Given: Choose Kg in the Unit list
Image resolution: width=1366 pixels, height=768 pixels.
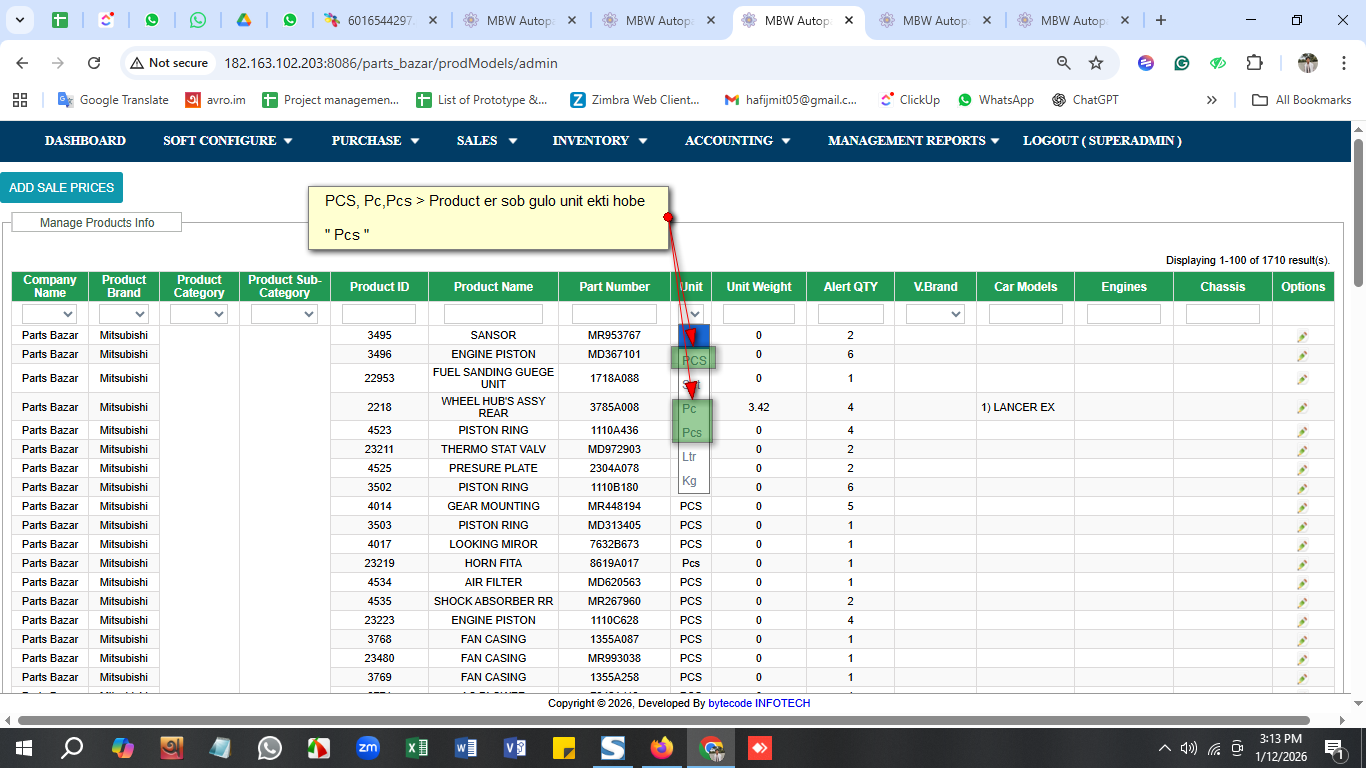Looking at the screenshot, I should pos(693,481).
